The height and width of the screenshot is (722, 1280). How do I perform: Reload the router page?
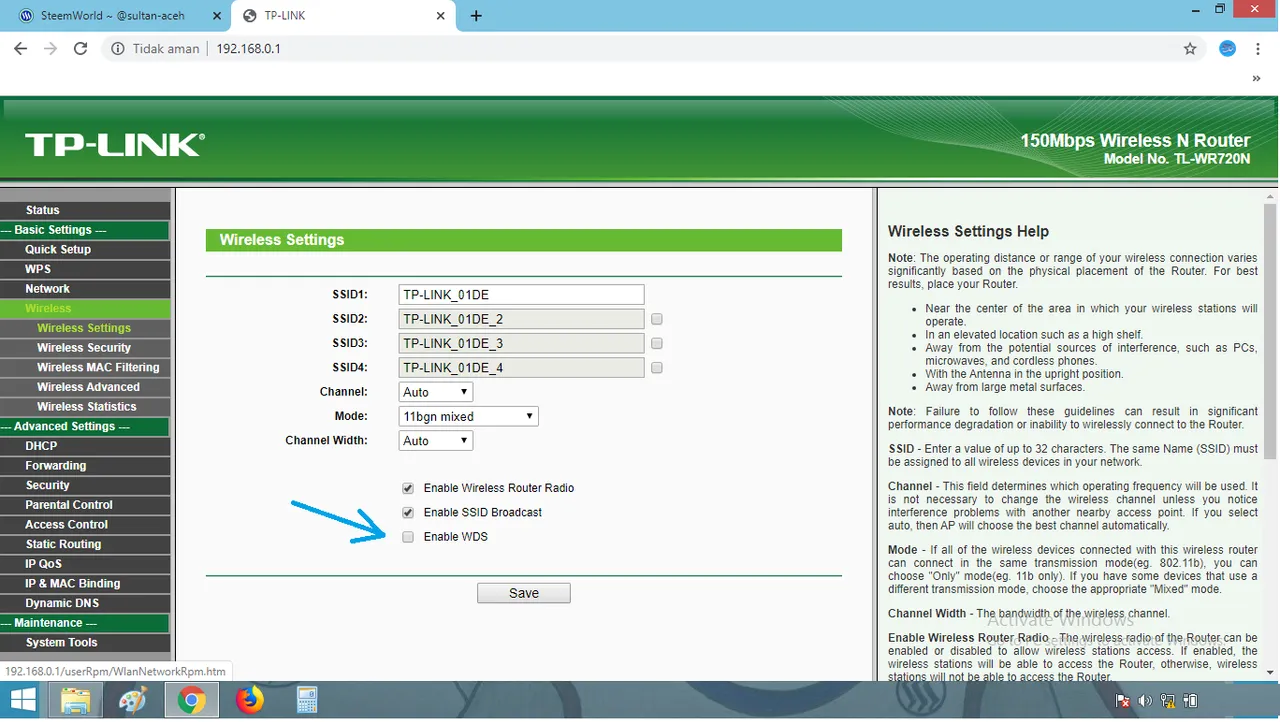(x=81, y=48)
